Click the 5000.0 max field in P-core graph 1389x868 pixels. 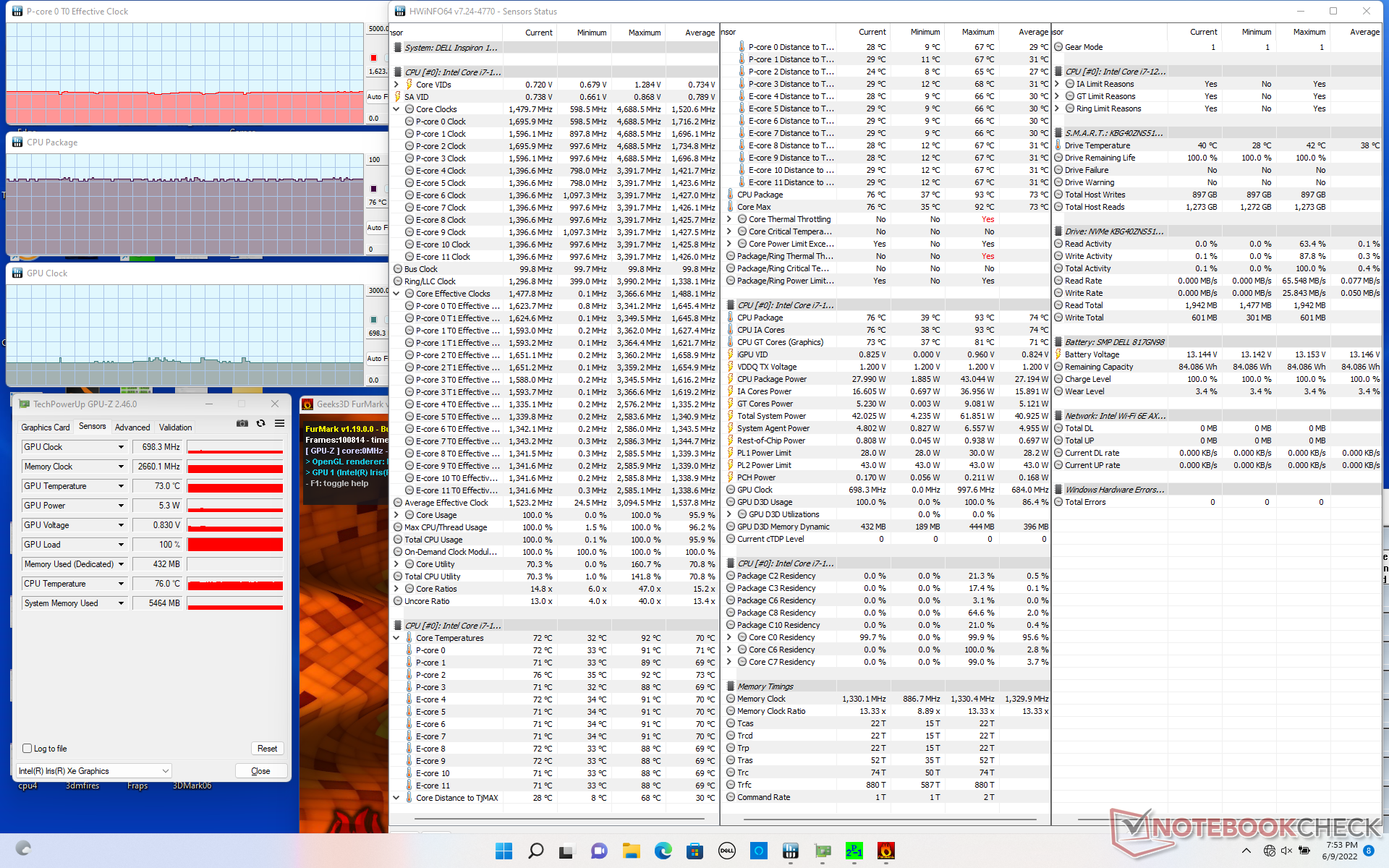tap(378, 29)
